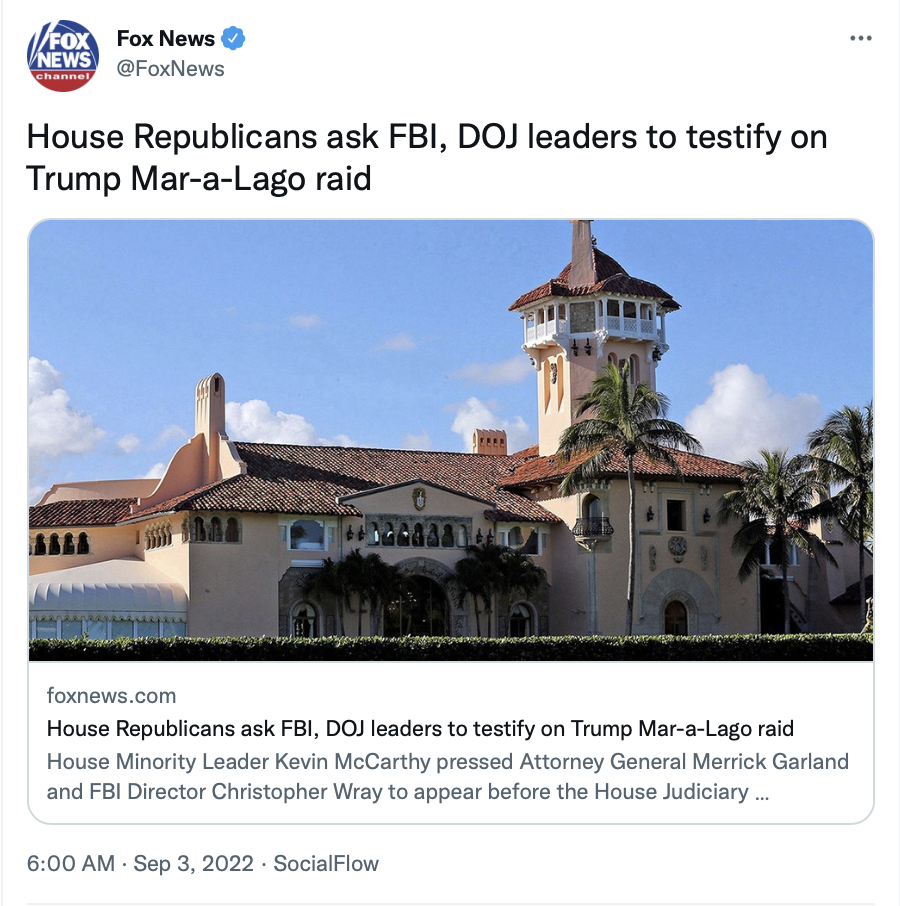Click the foxnews.com domain label
Screen dimensions: 900x906
[x=111, y=696]
